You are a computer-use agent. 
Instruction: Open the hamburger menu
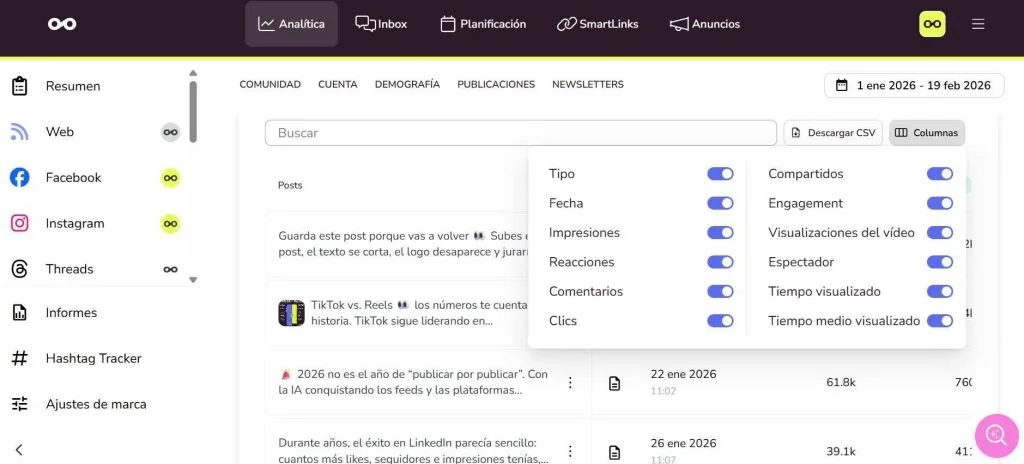(978, 24)
